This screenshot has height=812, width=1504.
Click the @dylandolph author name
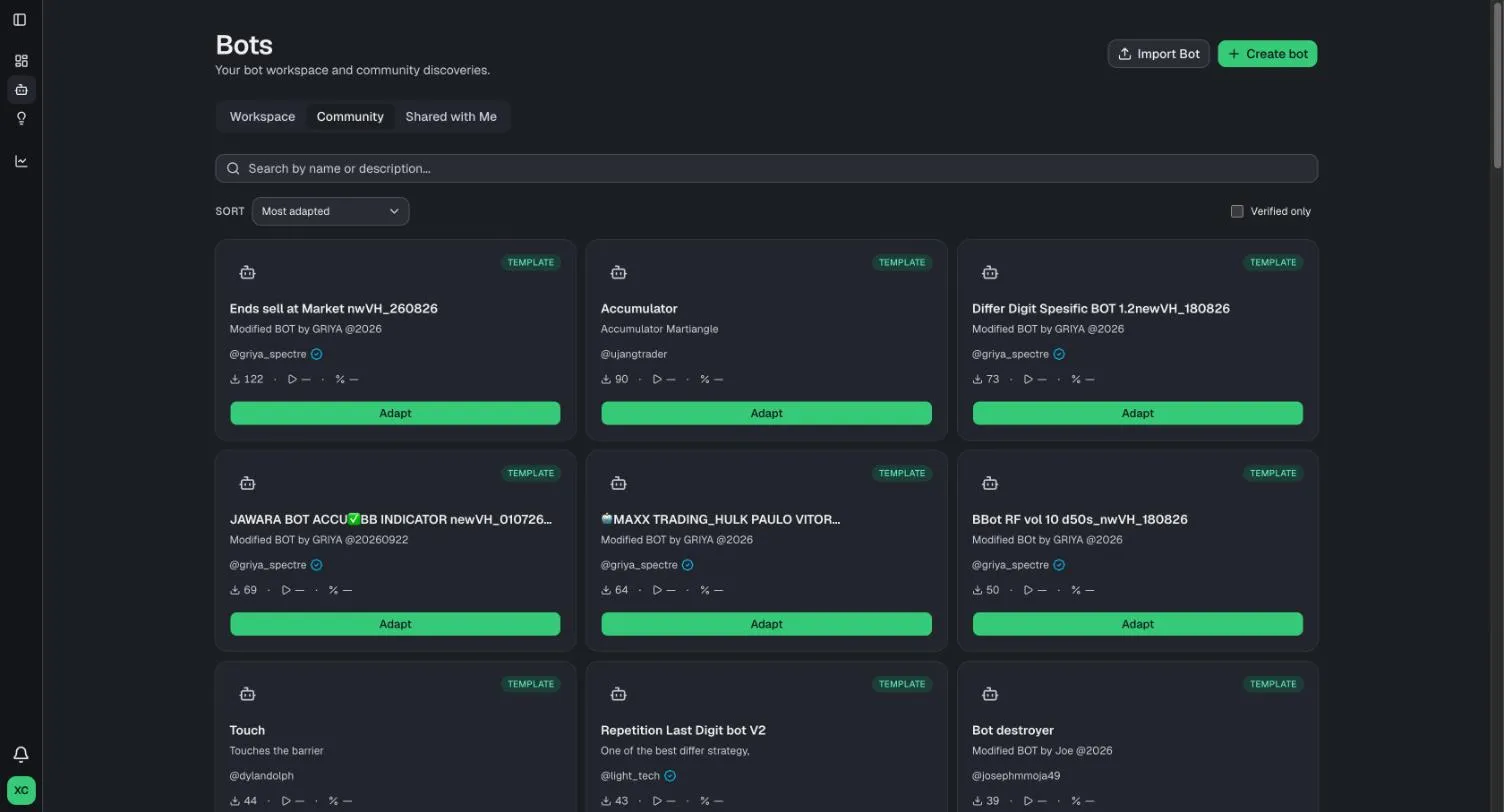(x=262, y=776)
